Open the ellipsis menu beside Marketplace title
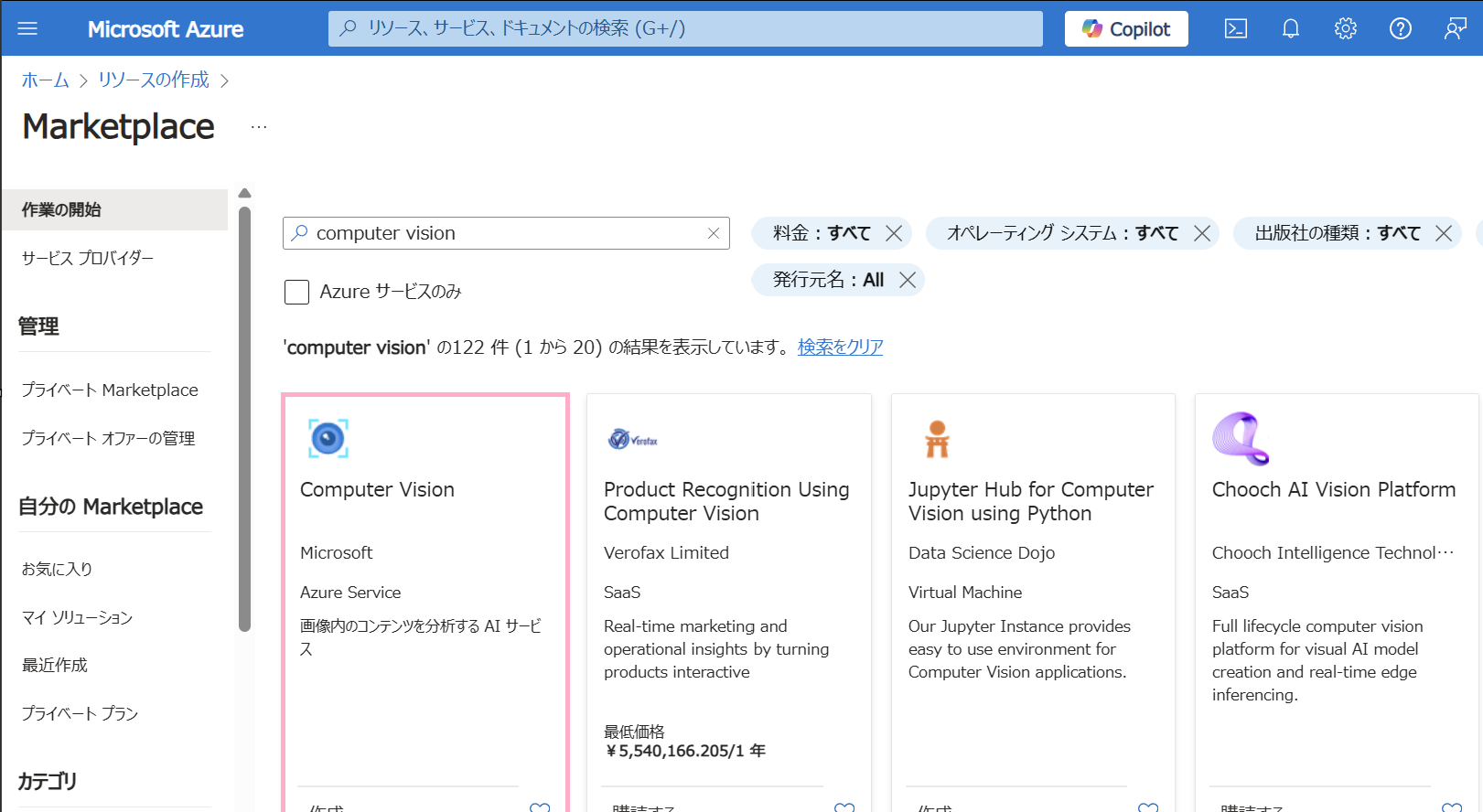This screenshot has width=1483, height=812. click(259, 127)
